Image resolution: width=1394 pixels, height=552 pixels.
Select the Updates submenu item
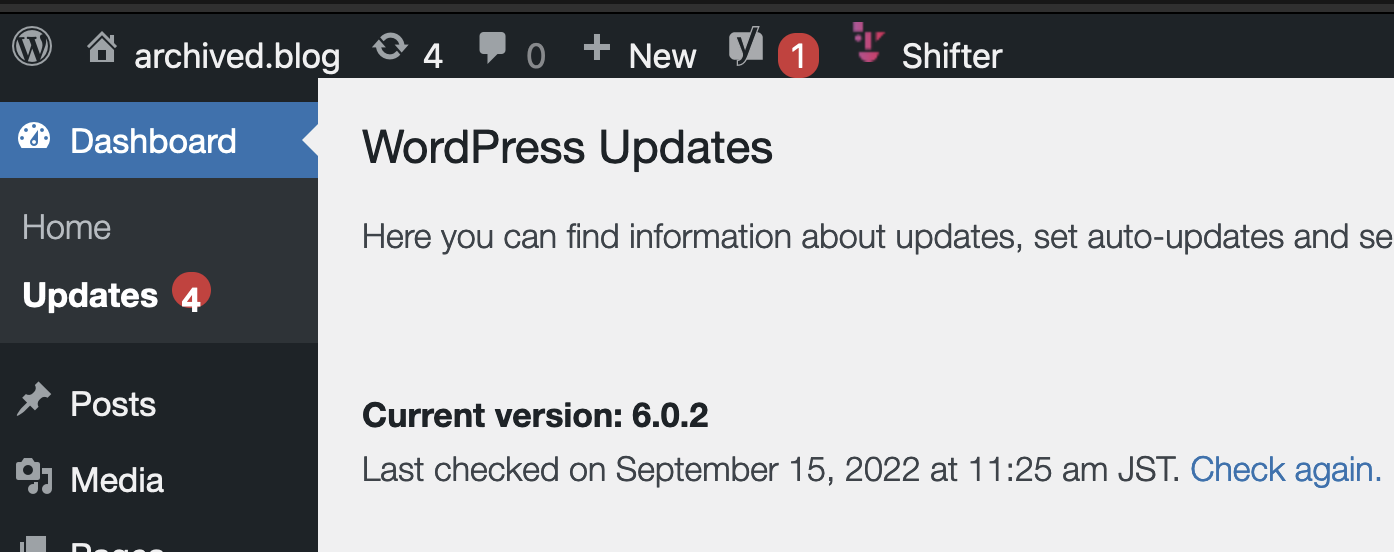click(x=90, y=296)
